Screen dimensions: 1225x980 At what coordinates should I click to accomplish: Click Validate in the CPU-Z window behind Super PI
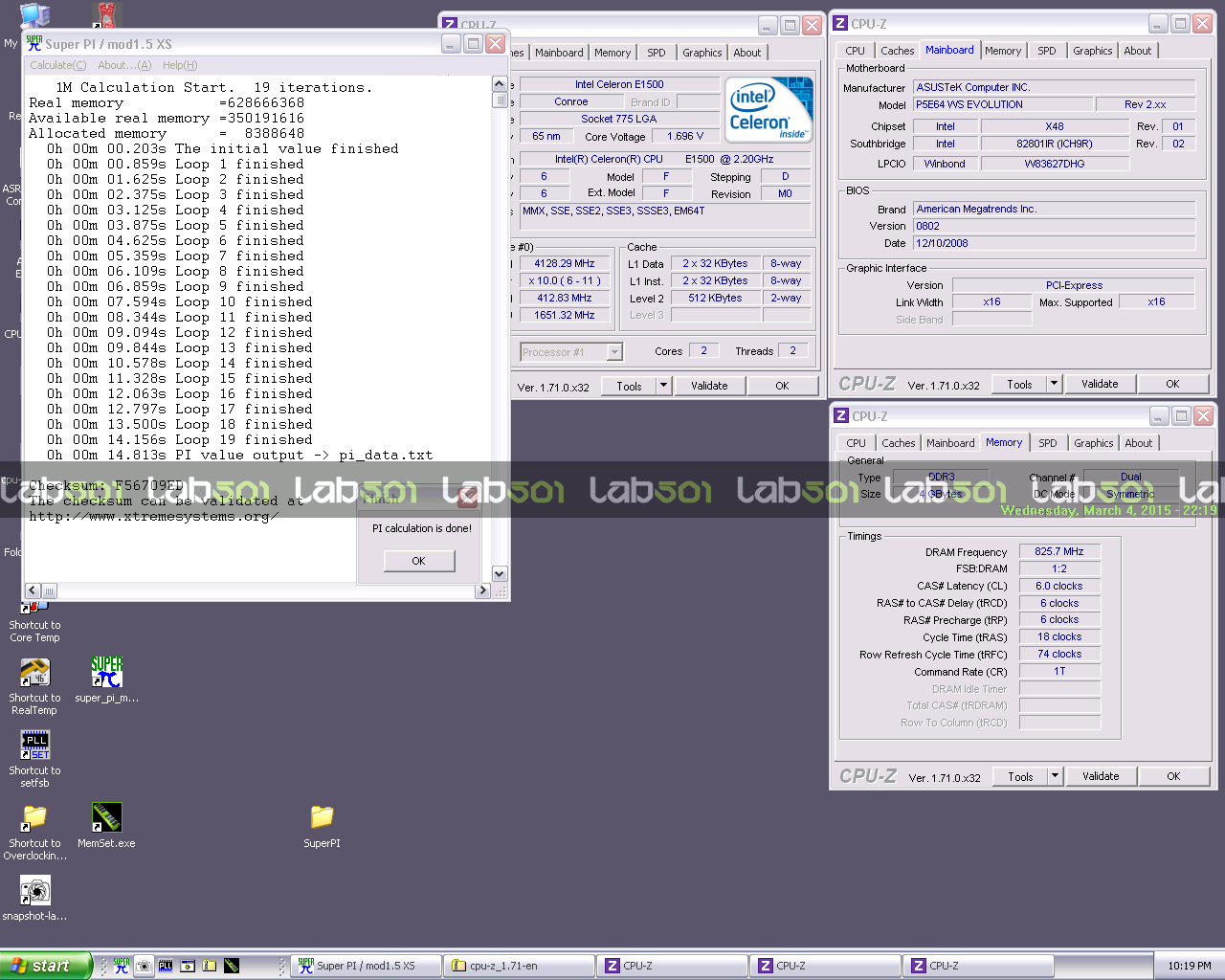point(709,386)
